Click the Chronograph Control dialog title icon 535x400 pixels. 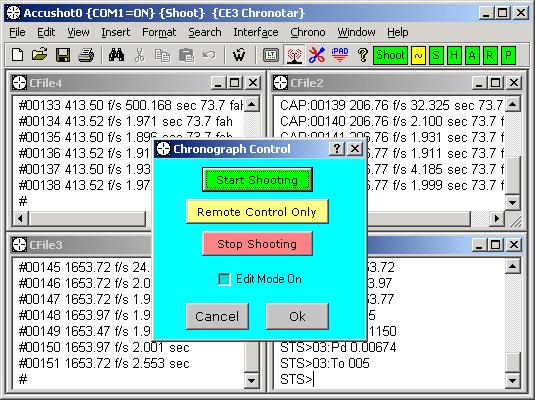tap(163, 149)
